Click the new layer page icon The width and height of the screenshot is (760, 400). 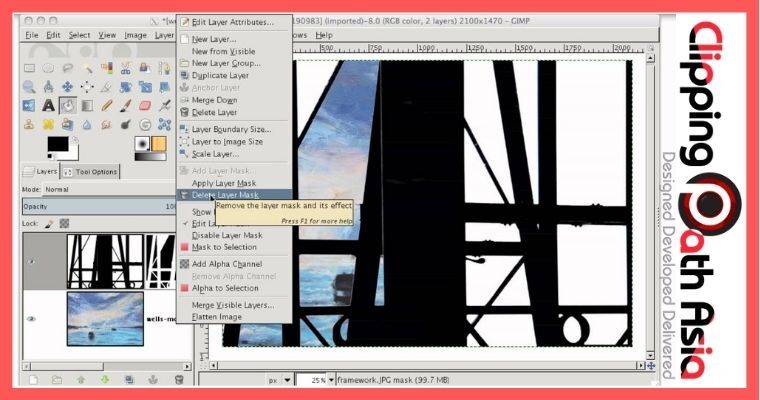click(x=33, y=380)
